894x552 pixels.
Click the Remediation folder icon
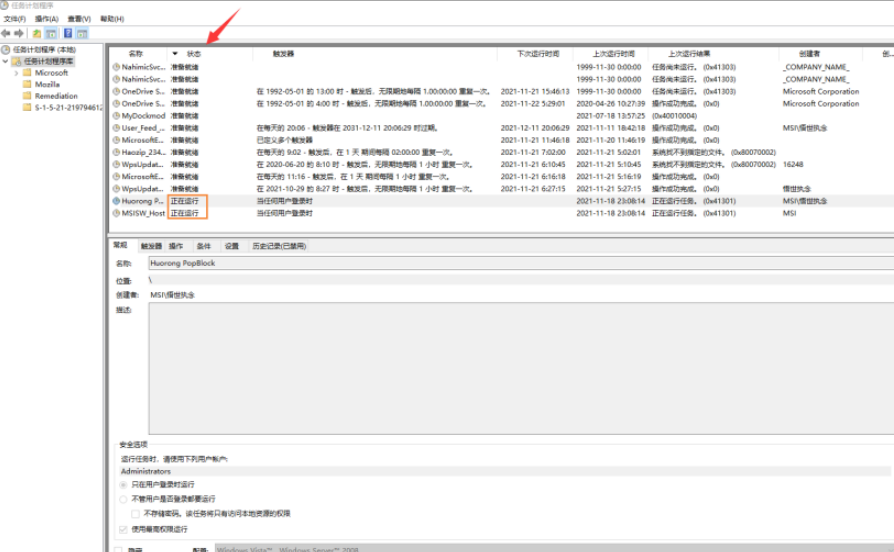coord(27,96)
